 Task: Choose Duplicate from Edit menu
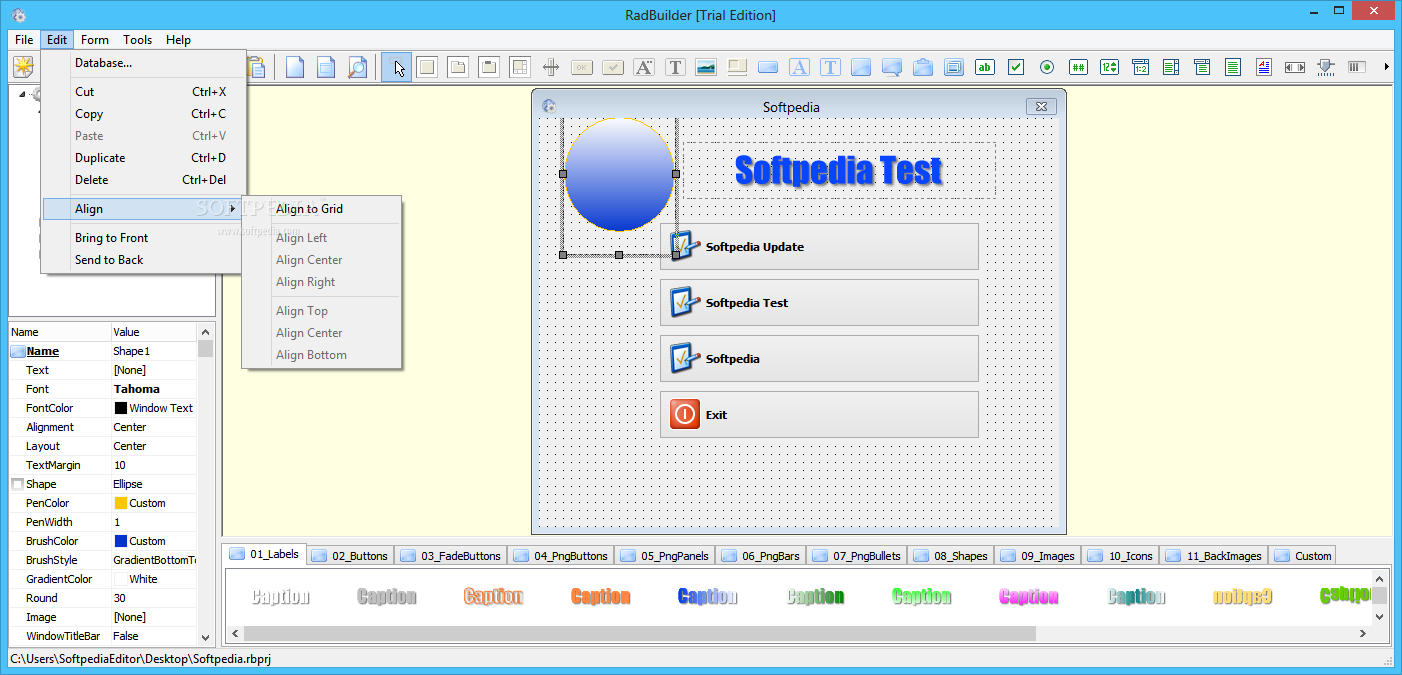point(142,158)
